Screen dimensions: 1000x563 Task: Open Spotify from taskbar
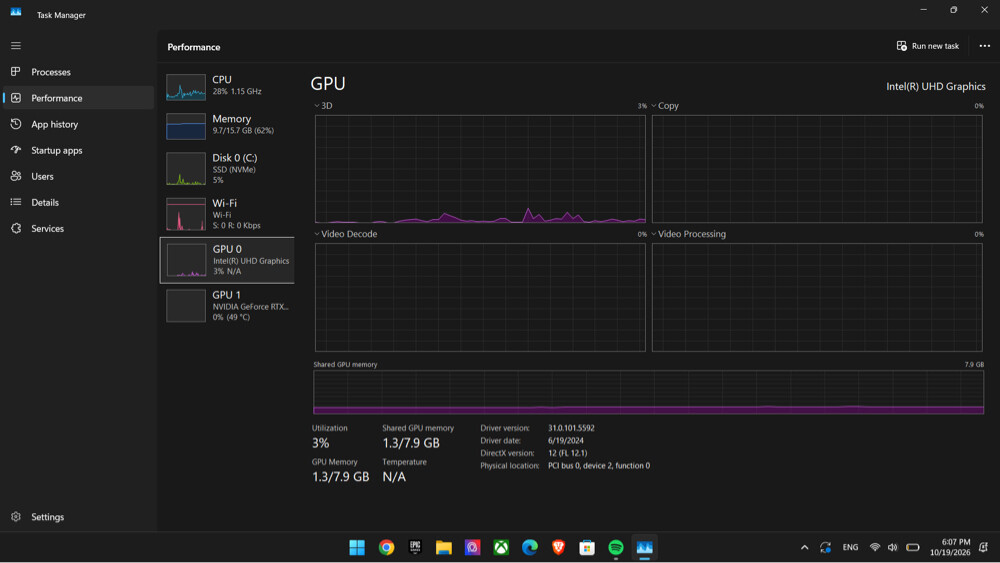616,548
